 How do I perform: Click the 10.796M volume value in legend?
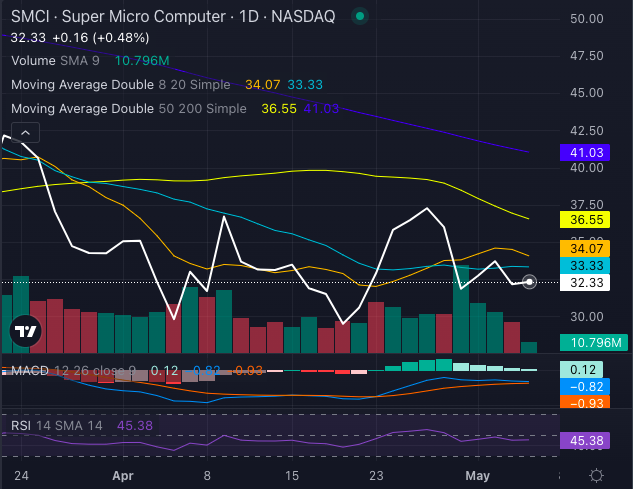tap(142, 61)
